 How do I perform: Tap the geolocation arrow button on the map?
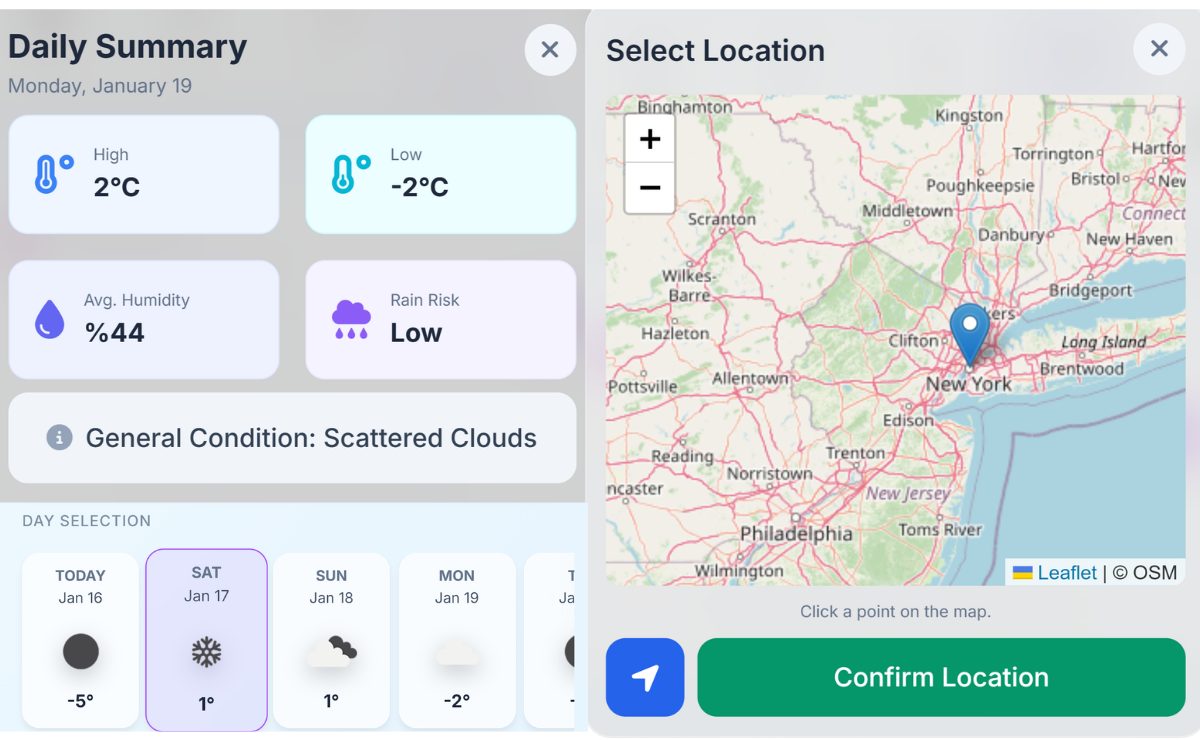point(644,677)
